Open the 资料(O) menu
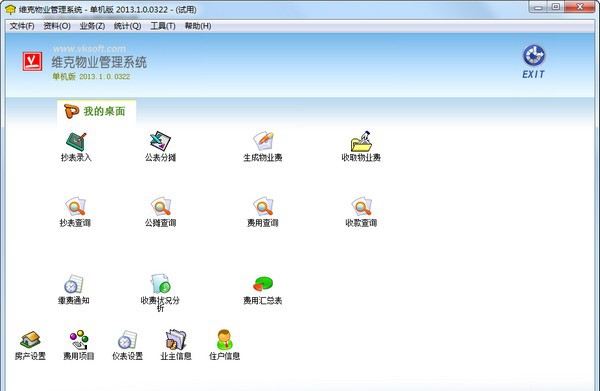Screen dimensions: 600x391 57,26
